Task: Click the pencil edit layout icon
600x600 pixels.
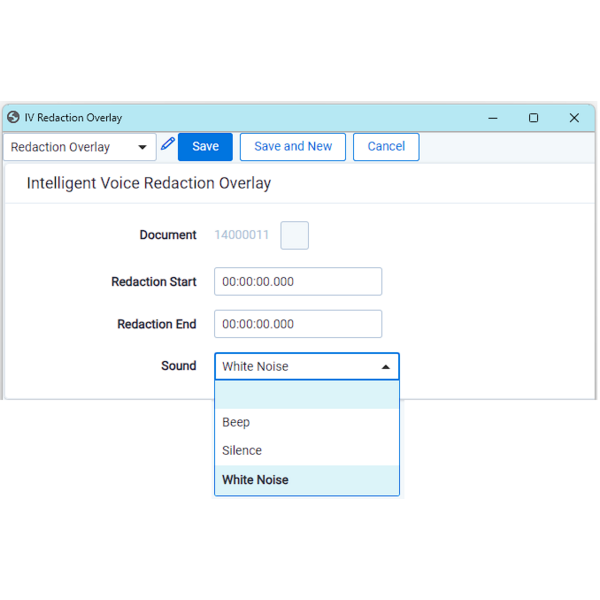Action: point(167,145)
